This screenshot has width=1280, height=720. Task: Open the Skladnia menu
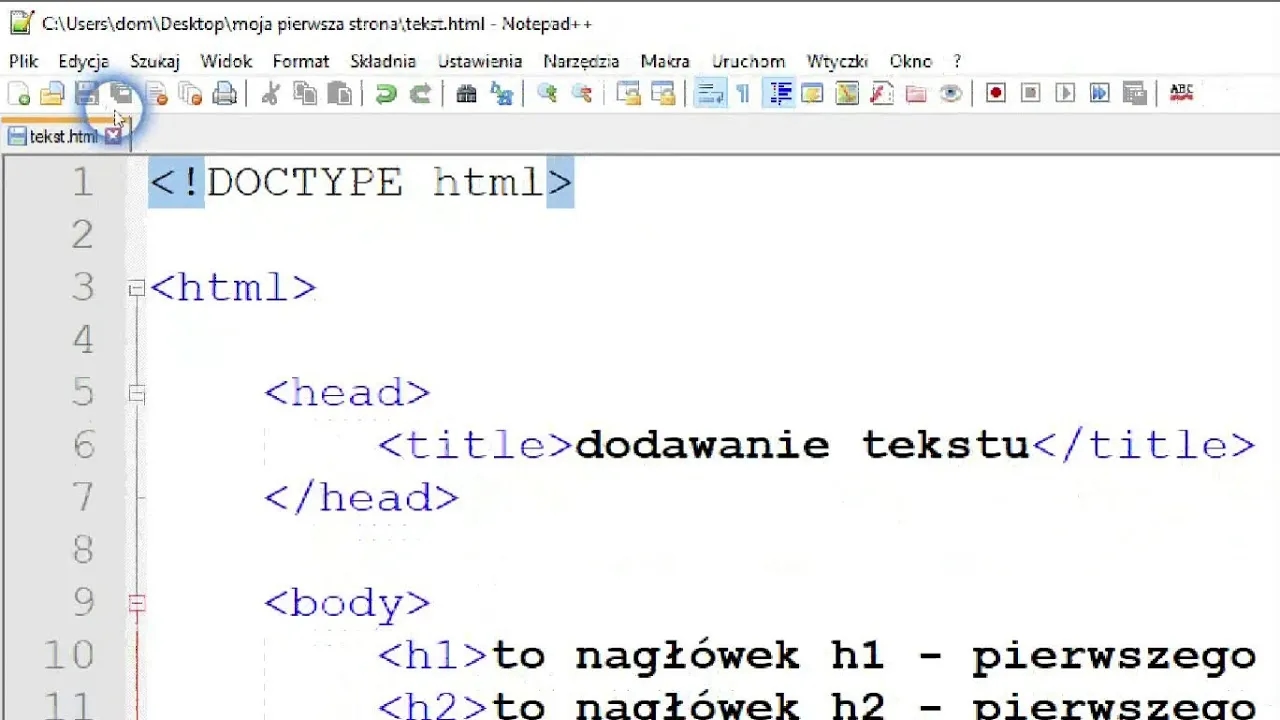point(383,61)
